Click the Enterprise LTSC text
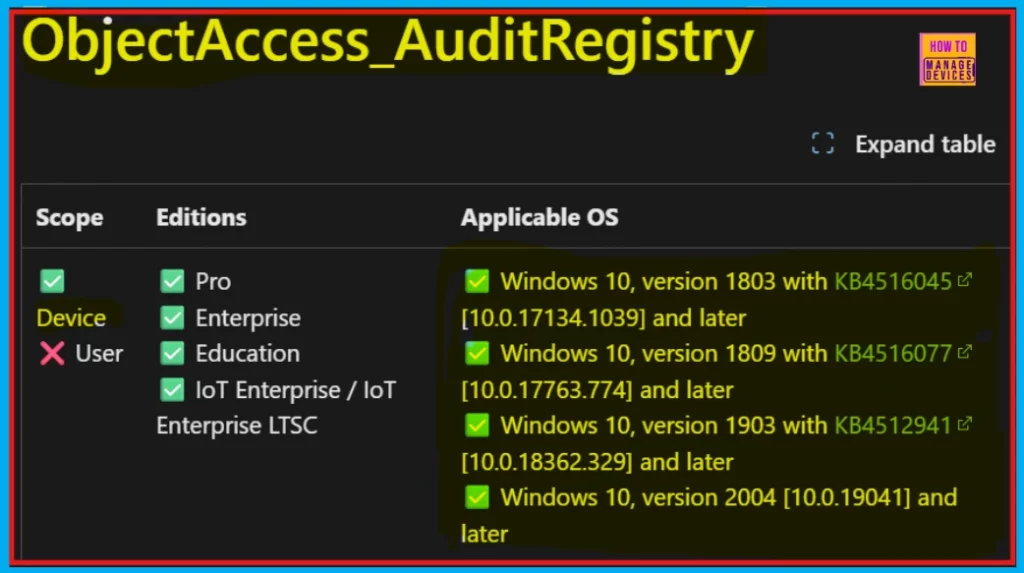The height and width of the screenshot is (573, 1024). 237,426
